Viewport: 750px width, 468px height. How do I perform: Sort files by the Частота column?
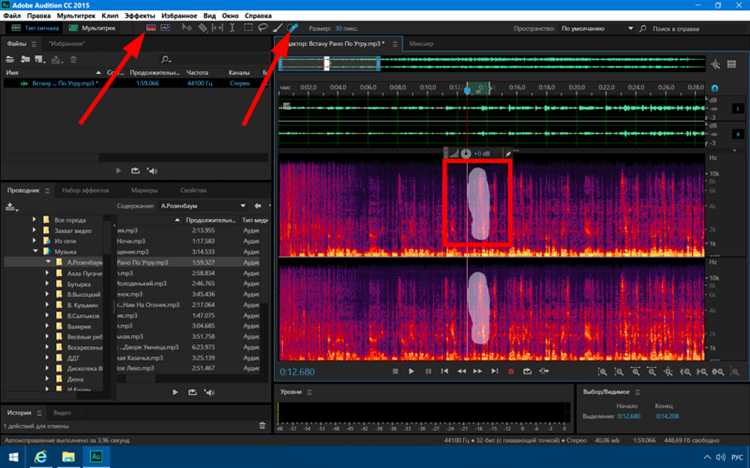tap(197, 73)
